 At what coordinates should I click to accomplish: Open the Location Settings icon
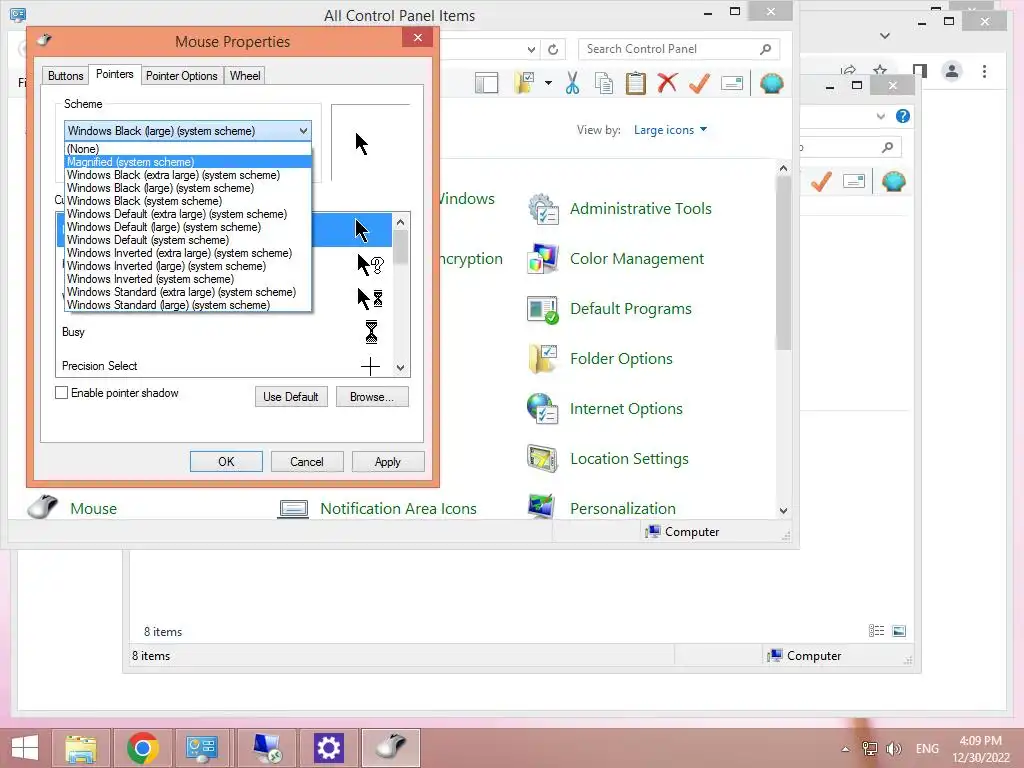(543, 458)
